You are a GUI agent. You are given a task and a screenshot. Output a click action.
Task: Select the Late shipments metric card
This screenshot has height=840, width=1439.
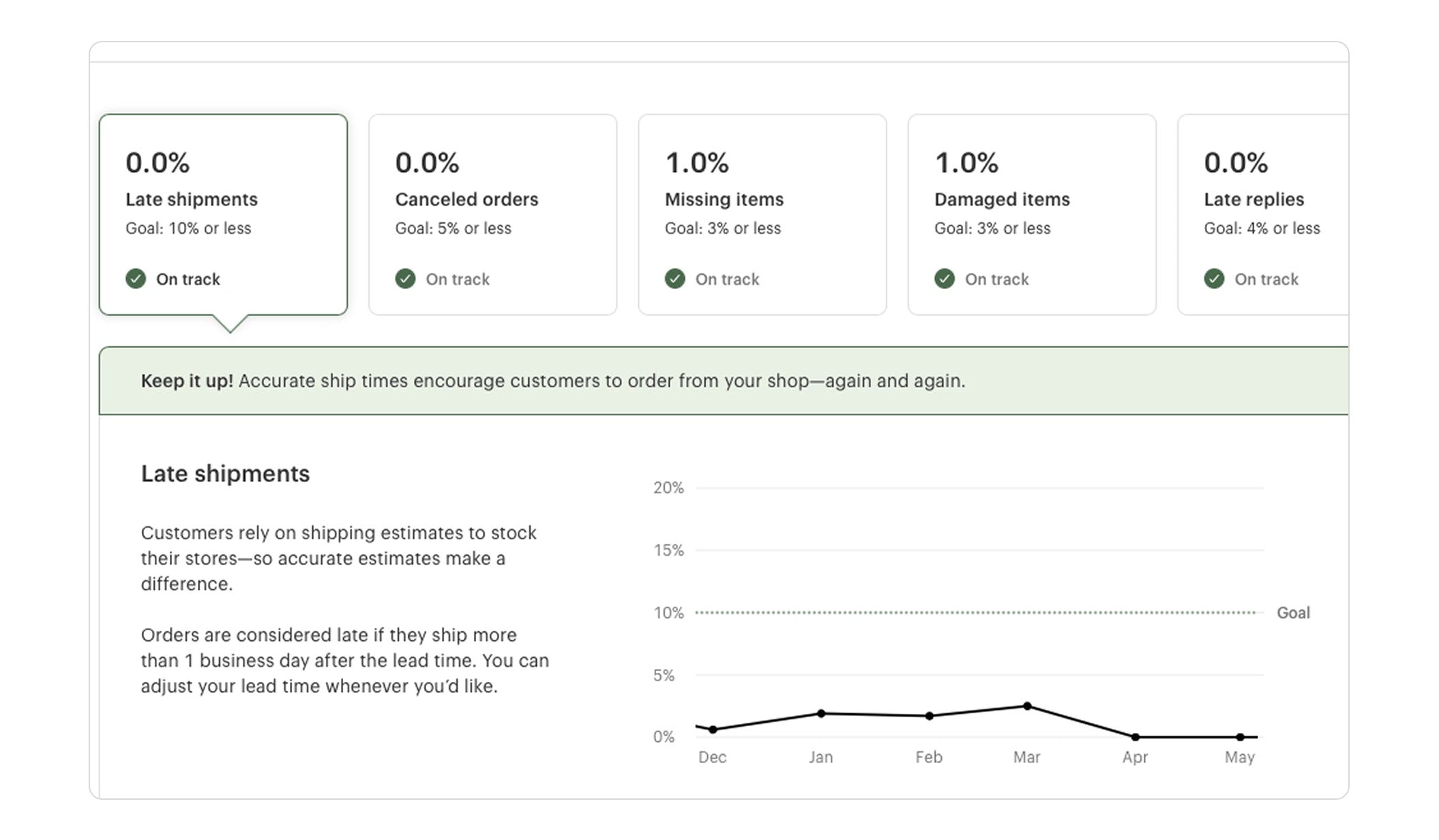point(223,214)
